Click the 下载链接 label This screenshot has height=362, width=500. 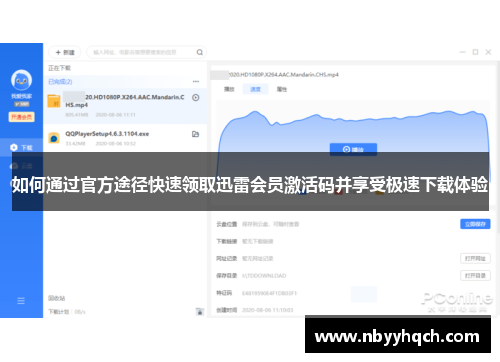pyautogui.click(x=227, y=241)
